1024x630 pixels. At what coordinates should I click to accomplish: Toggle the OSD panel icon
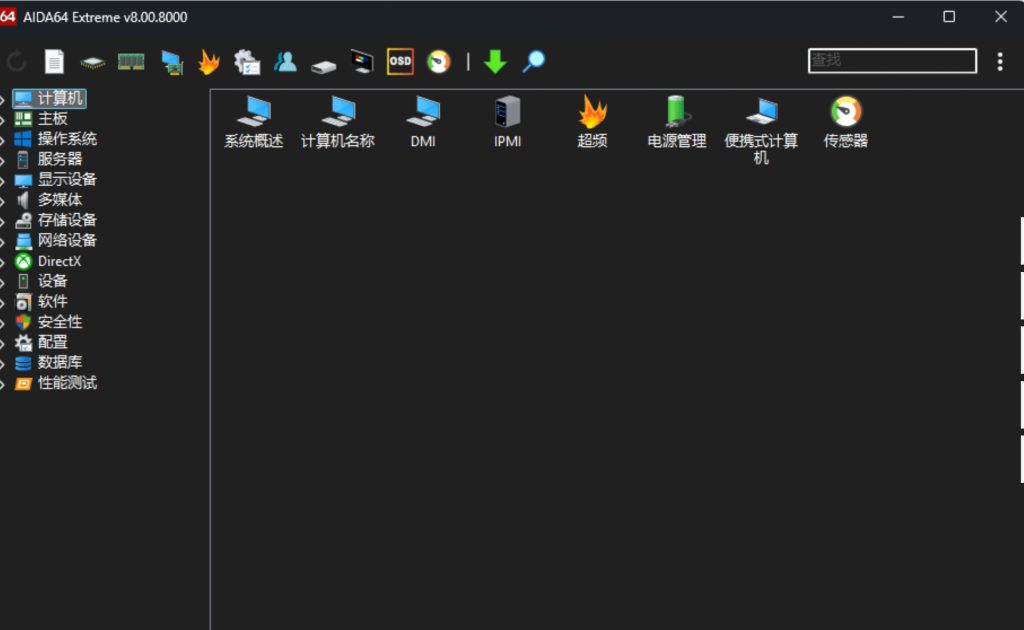pyautogui.click(x=400, y=61)
